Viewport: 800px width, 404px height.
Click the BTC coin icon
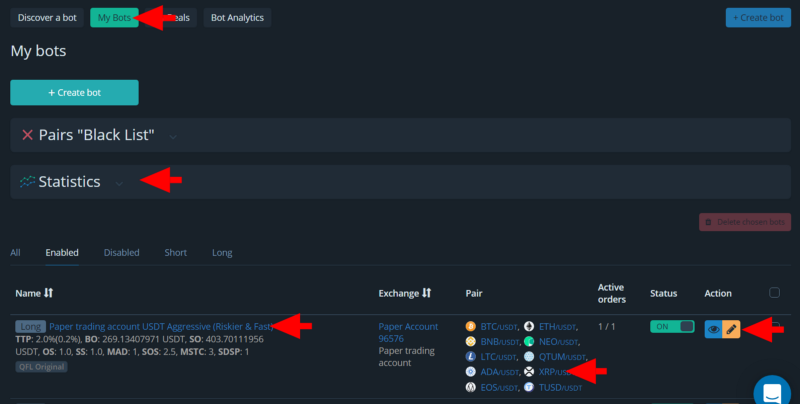click(470, 326)
